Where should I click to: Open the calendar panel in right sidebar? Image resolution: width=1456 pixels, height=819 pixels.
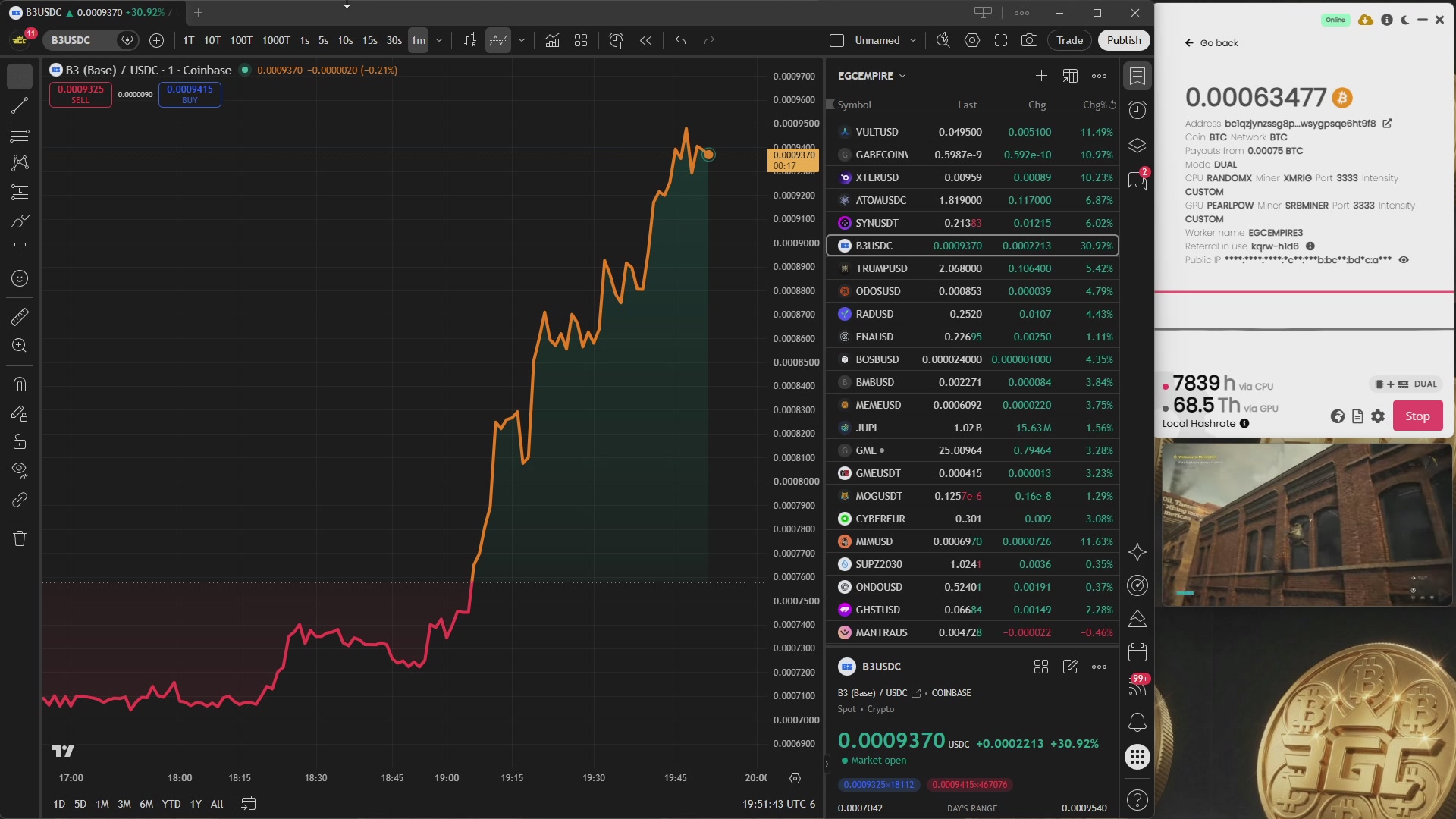click(x=1137, y=652)
